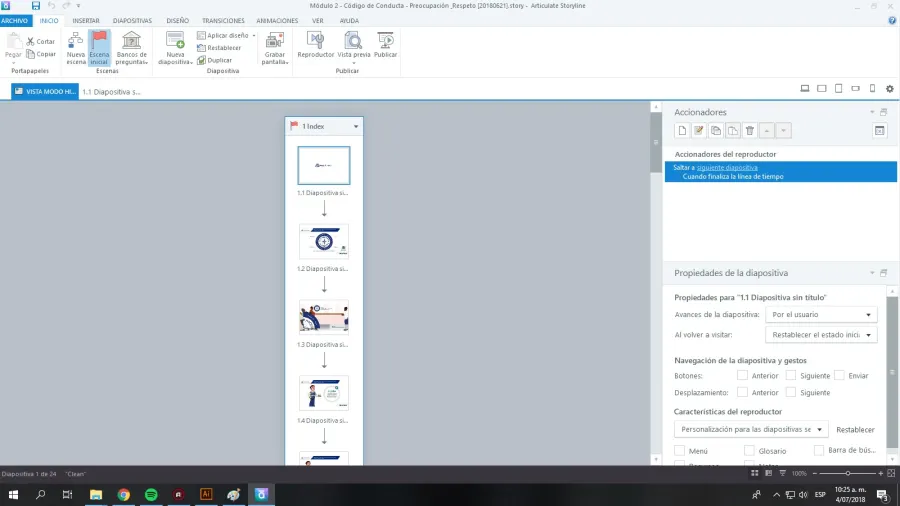Tick the Glosario checkbox
Image resolution: width=900 pixels, height=506 pixels.
pos(749,451)
